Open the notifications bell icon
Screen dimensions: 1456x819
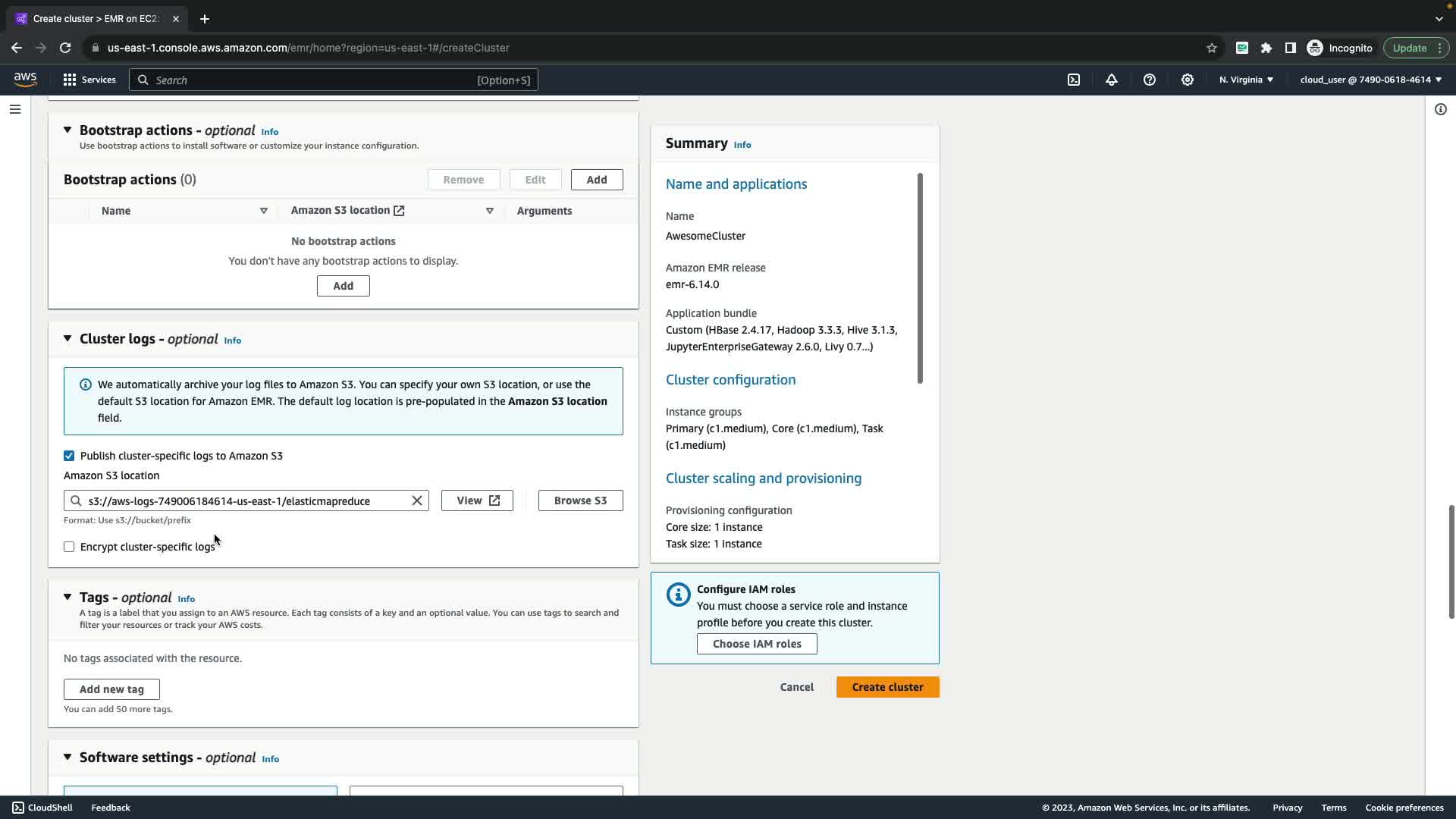pos(1112,80)
